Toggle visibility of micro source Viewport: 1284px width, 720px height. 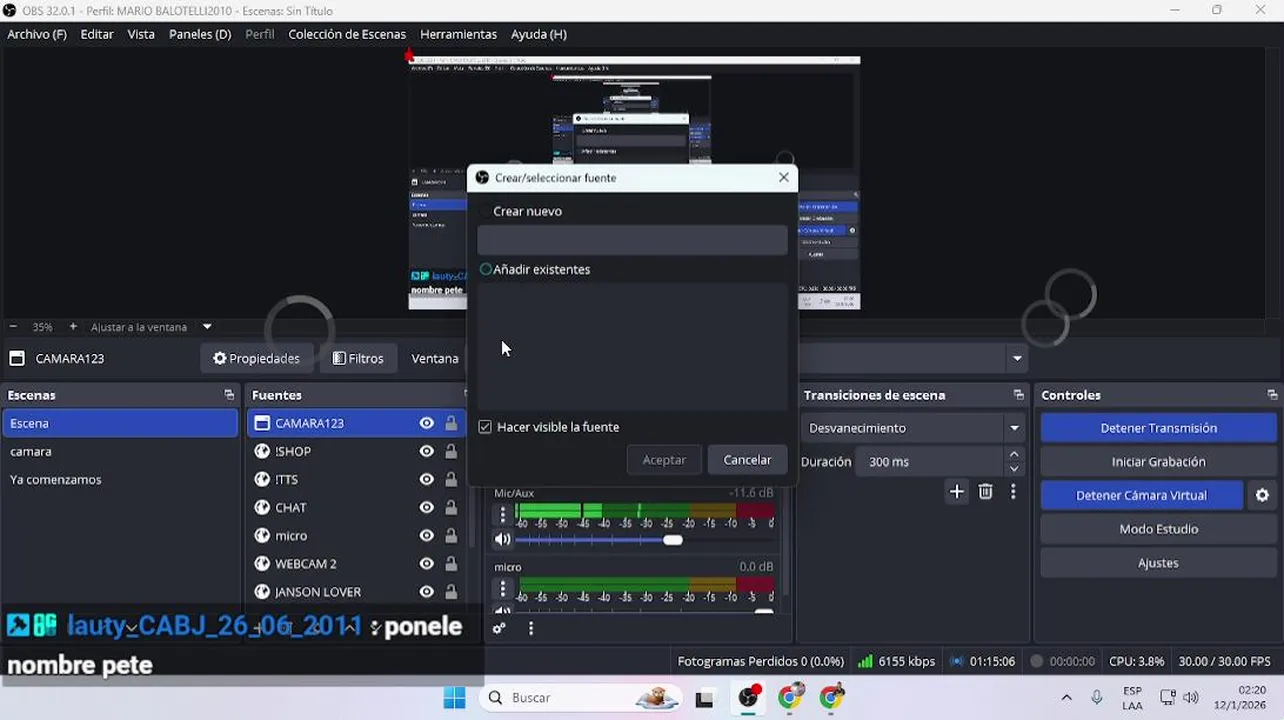point(427,535)
